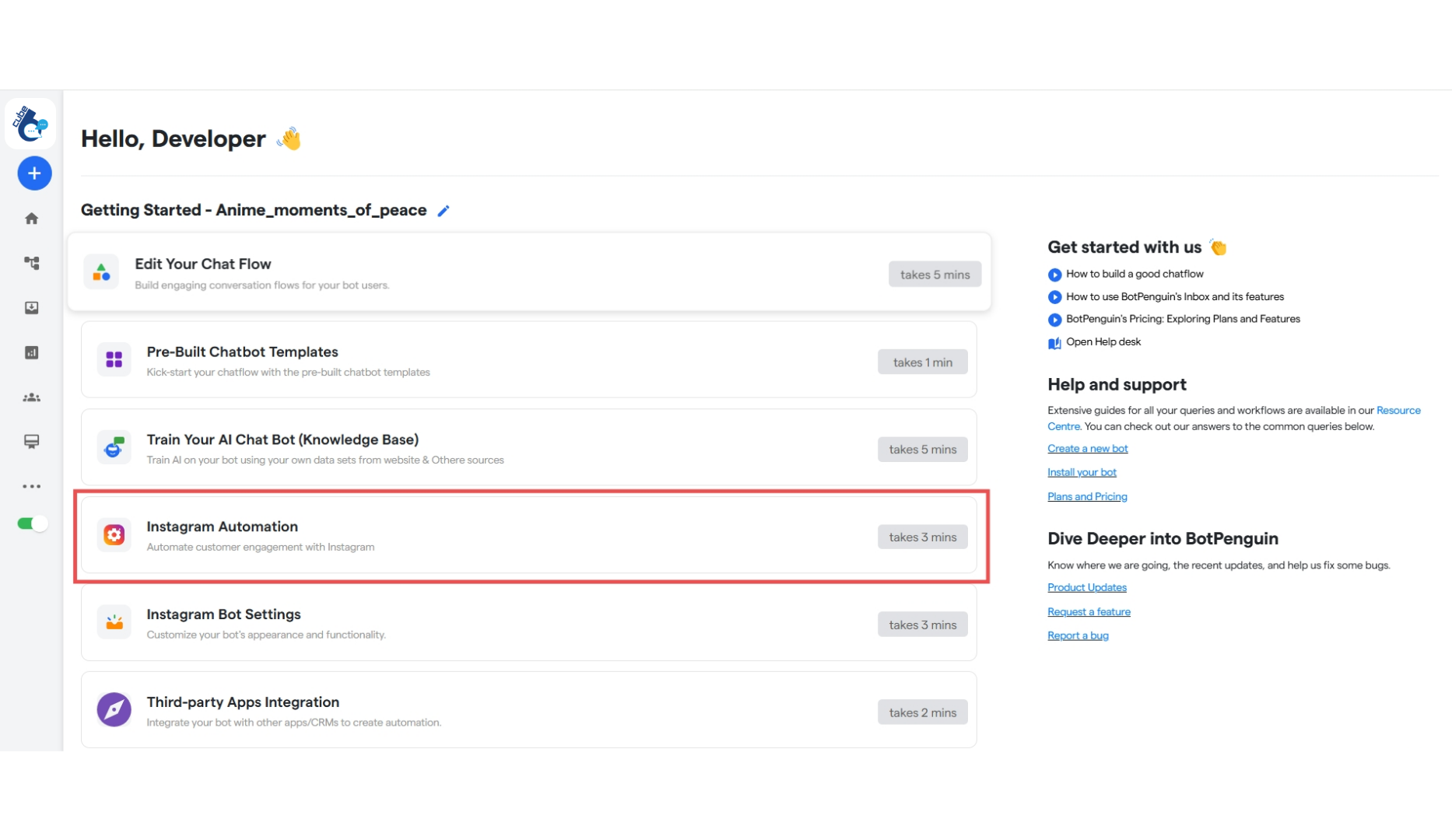The width and height of the screenshot is (1452, 840).
Task: Open the Pre-Built Chatbot Templates title
Action: [243, 352]
